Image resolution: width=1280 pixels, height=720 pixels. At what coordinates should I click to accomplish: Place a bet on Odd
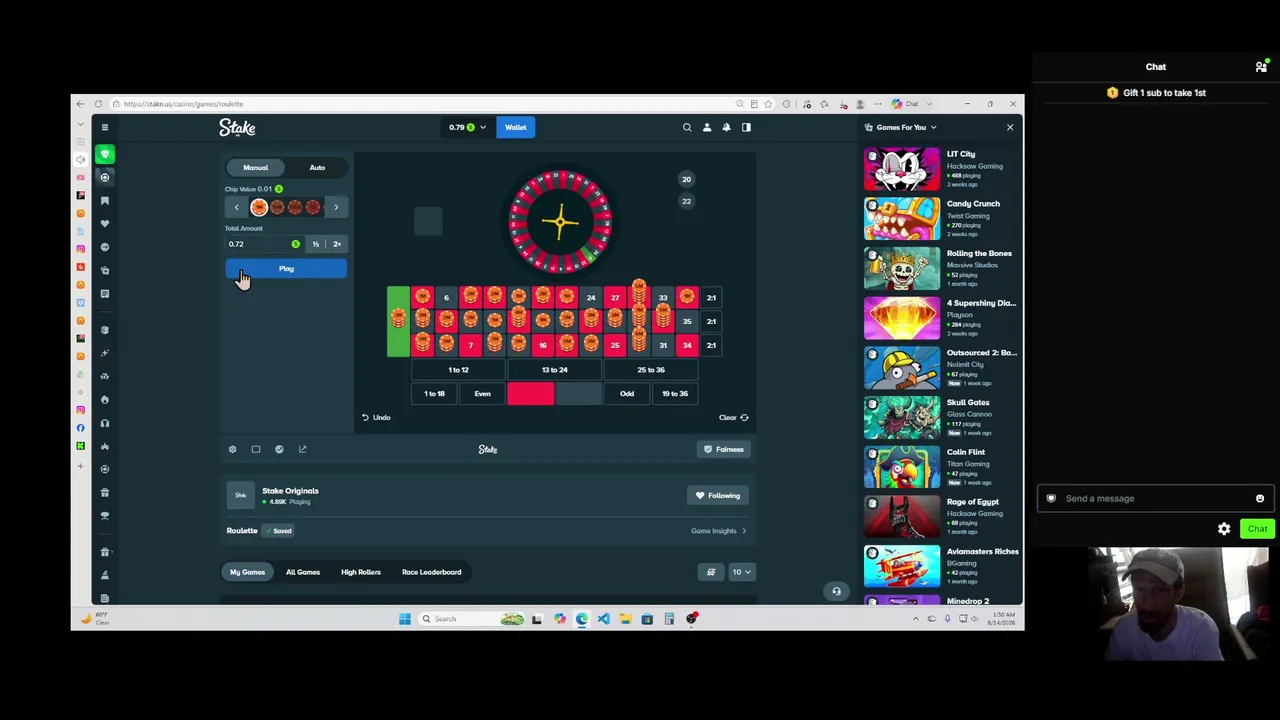(x=627, y=394)
